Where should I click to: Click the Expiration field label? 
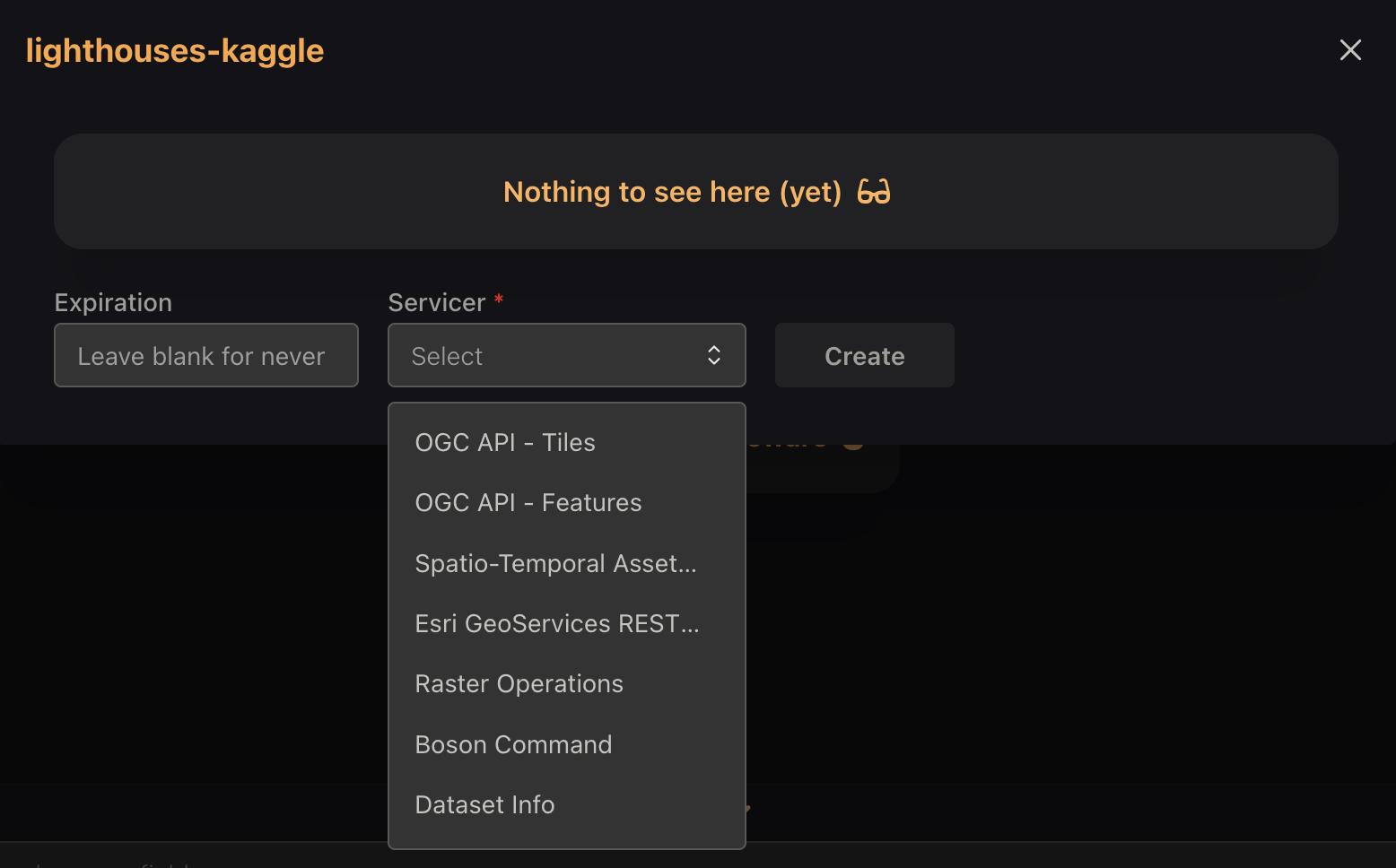coord(113,303)
